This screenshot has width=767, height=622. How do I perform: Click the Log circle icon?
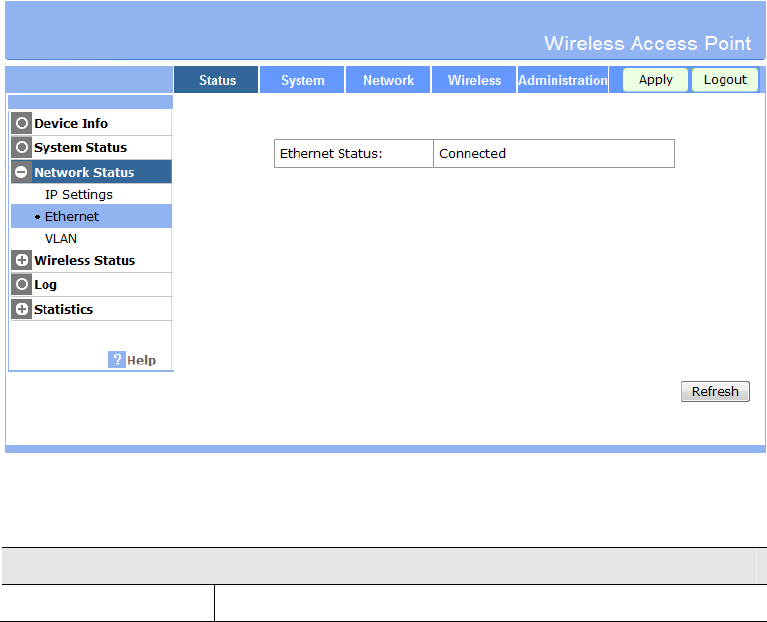[22, 284]
